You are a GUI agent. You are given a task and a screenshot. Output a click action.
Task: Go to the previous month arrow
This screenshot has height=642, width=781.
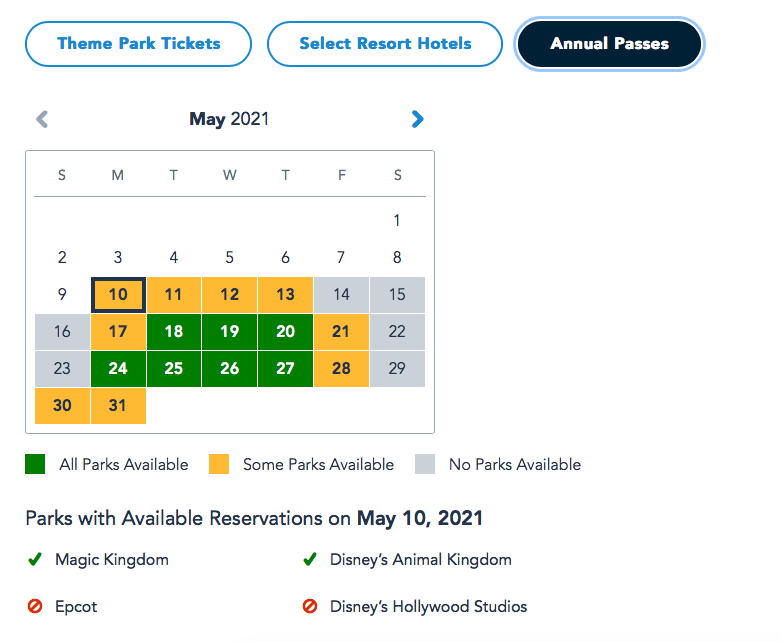pyautogui.click(x=42, y=119)
